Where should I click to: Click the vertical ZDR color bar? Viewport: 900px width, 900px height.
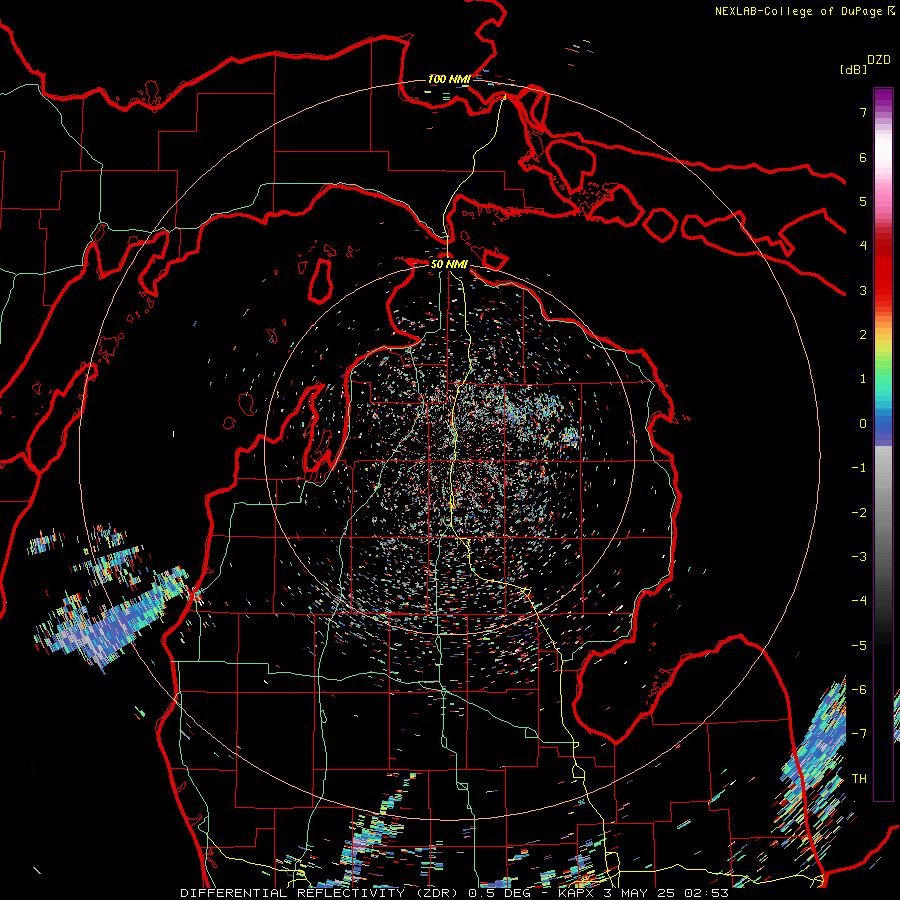[x=883, y=444]
